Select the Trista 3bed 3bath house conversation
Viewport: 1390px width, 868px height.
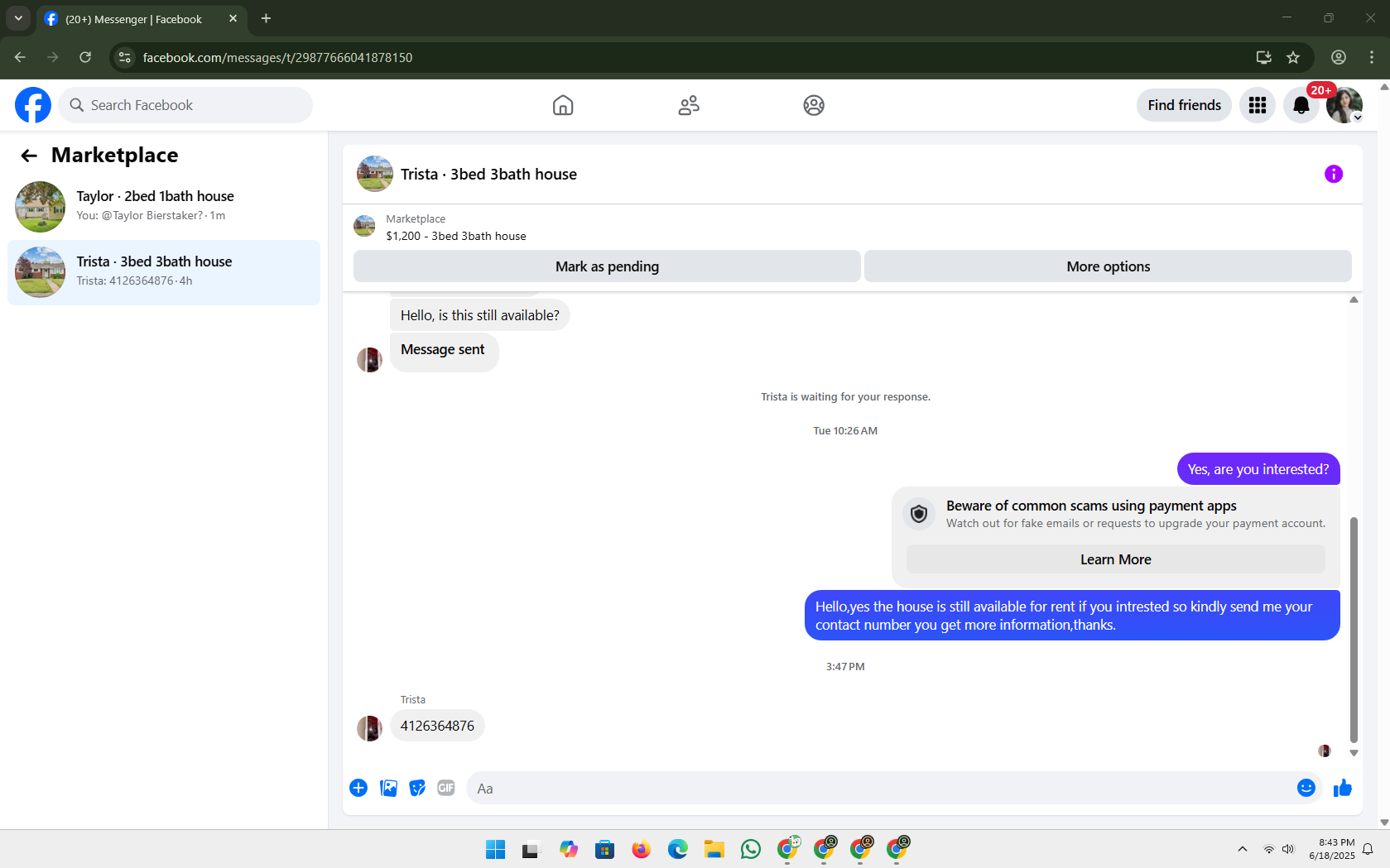point(164,272)
